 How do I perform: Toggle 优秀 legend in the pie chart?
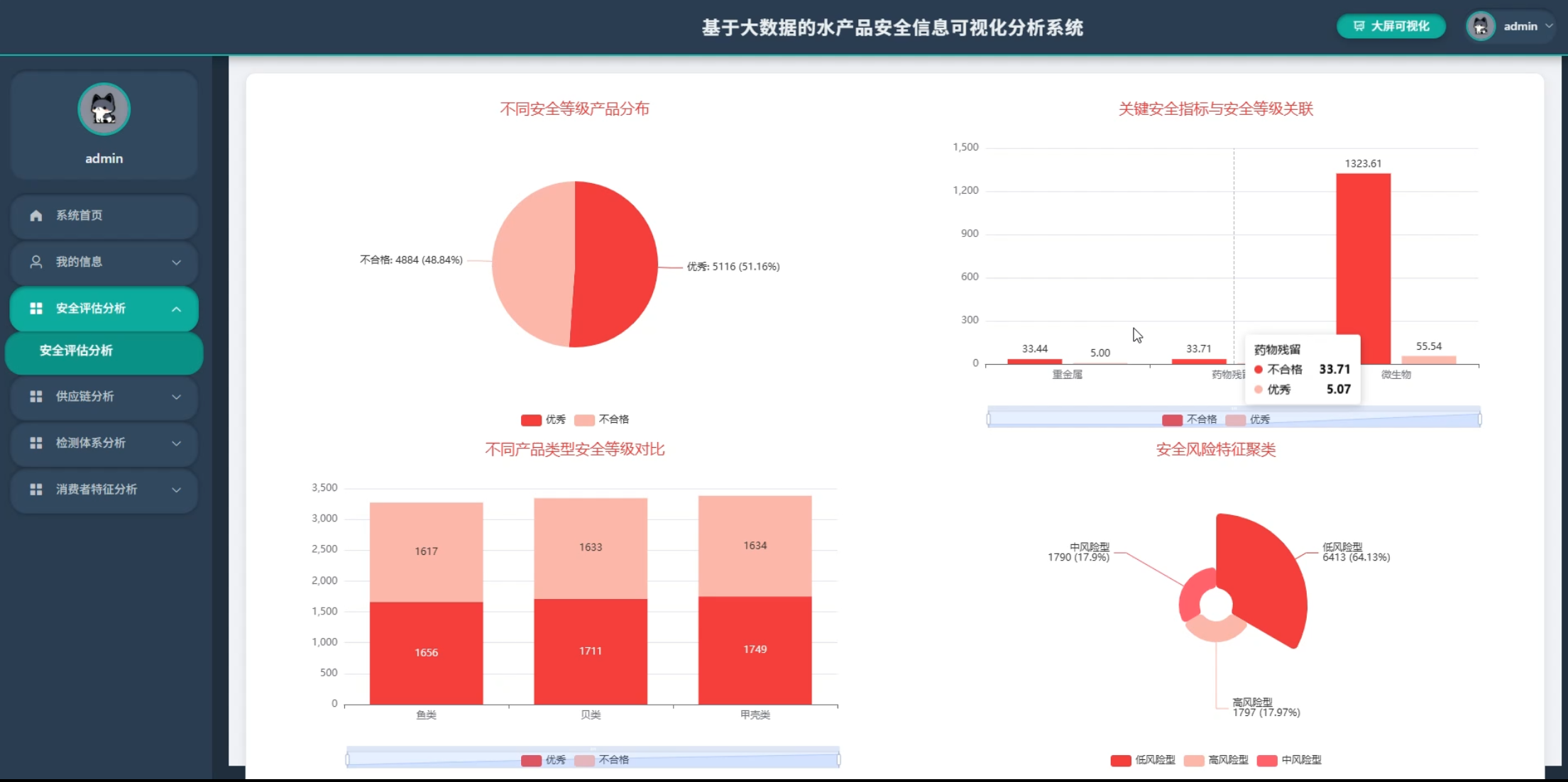[543, 419]
